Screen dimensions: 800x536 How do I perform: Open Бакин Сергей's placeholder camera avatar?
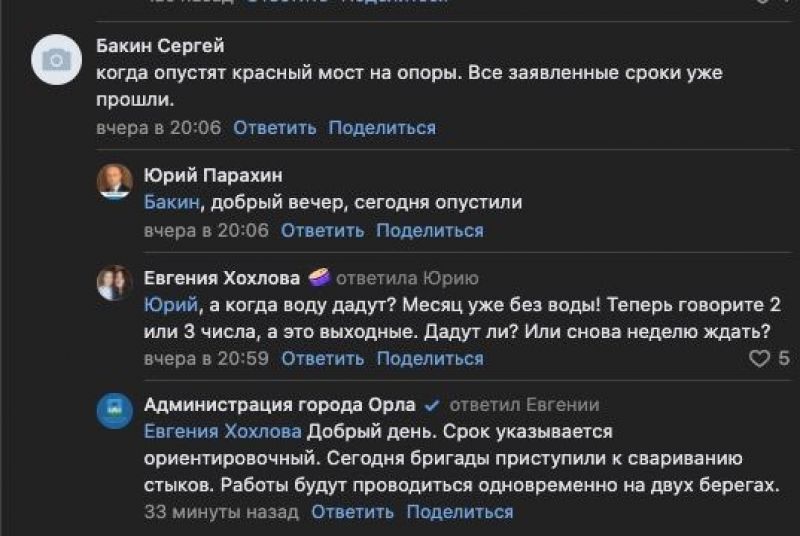[x=57, y=60]
